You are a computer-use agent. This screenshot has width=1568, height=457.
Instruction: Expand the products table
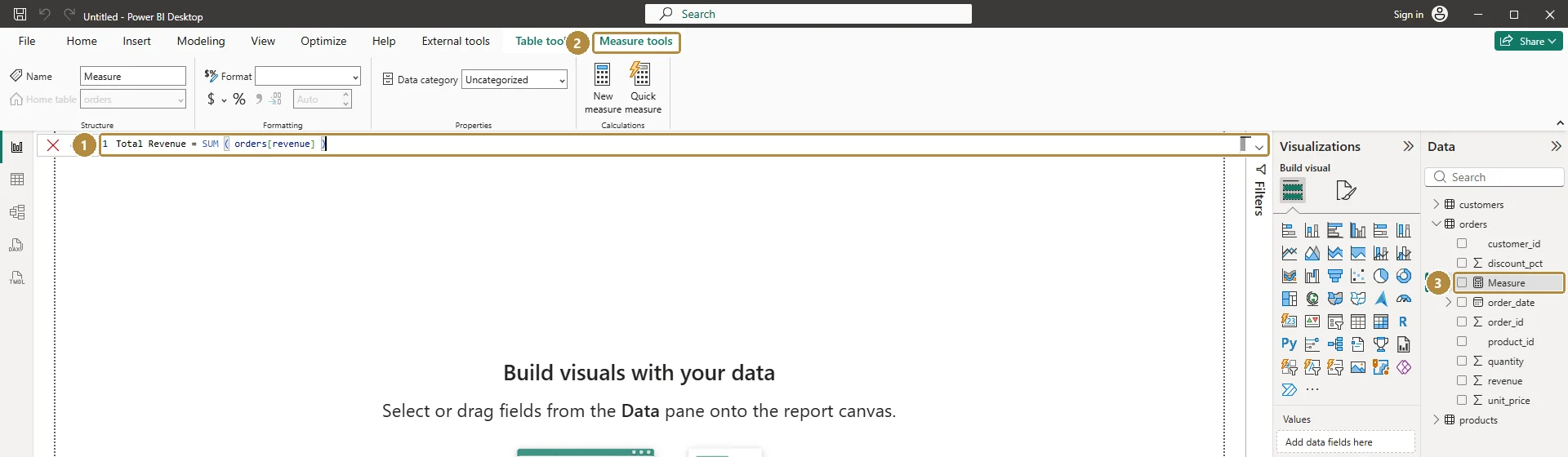[1437, 419]
